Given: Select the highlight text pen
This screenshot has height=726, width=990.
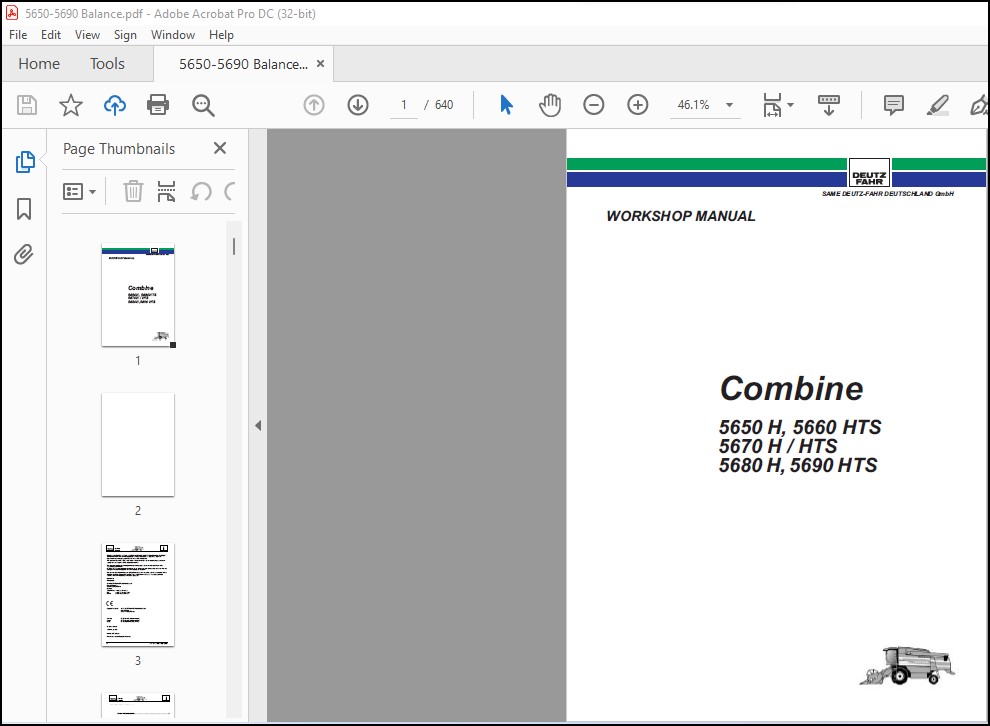Looking at the screenshot, I should coord(938,105).
